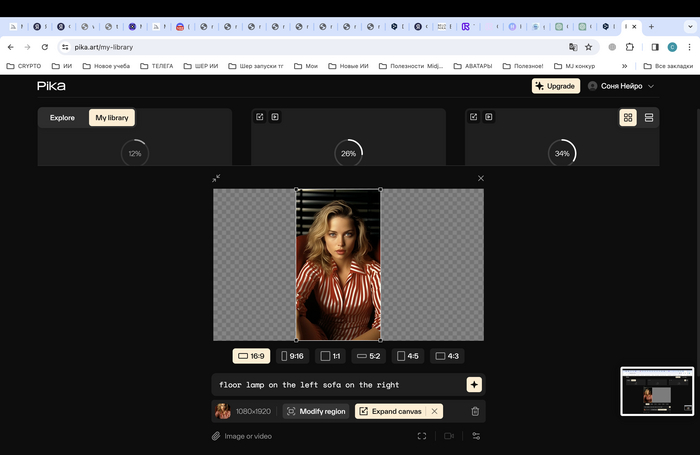Select the My library tab
Image resolution: width=700 pixels, height=455 pixels.
pos(111,118)
